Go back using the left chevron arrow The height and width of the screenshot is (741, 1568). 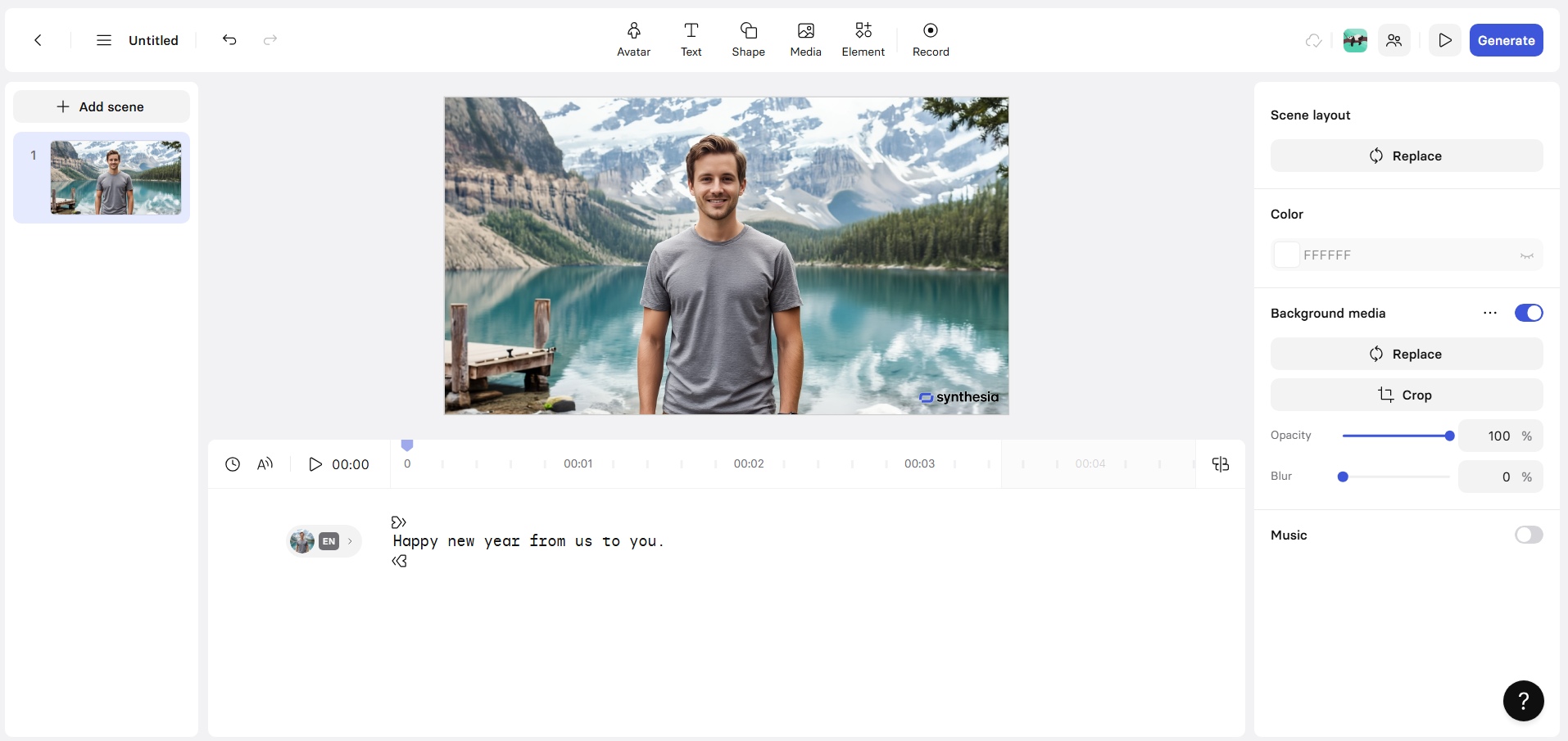pos(38,40)
